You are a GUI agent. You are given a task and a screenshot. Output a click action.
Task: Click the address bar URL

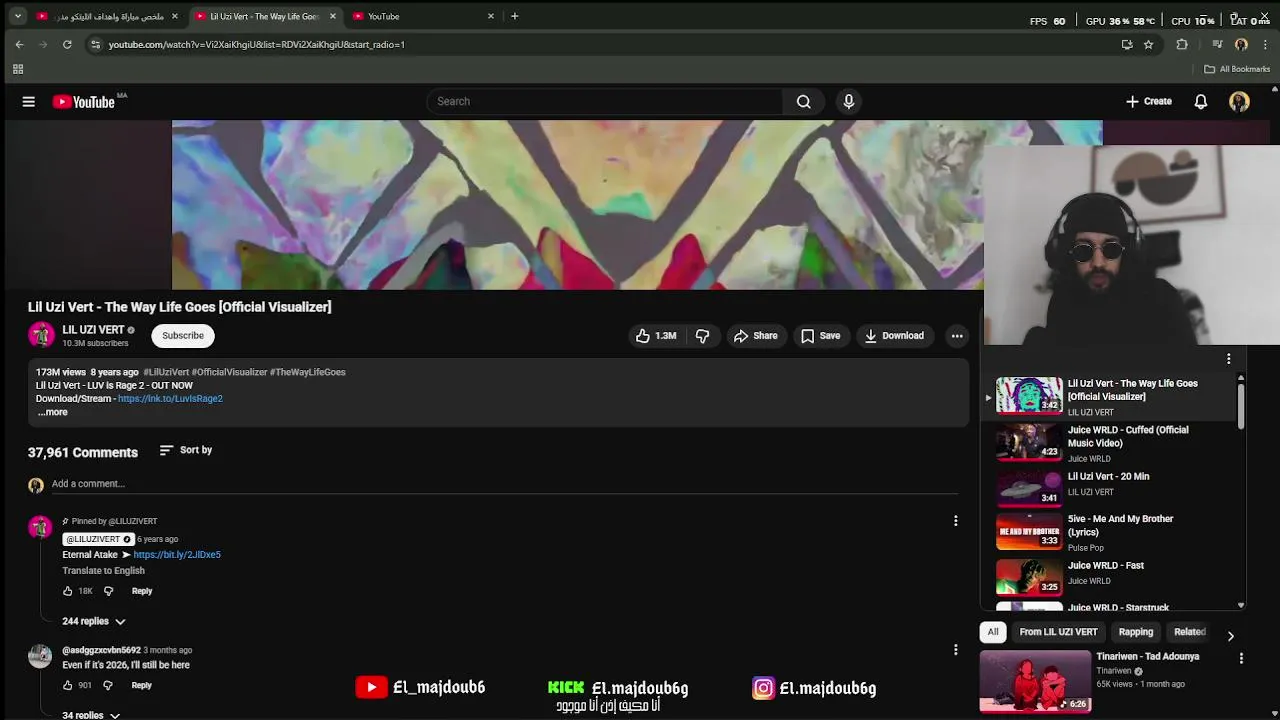256,44
